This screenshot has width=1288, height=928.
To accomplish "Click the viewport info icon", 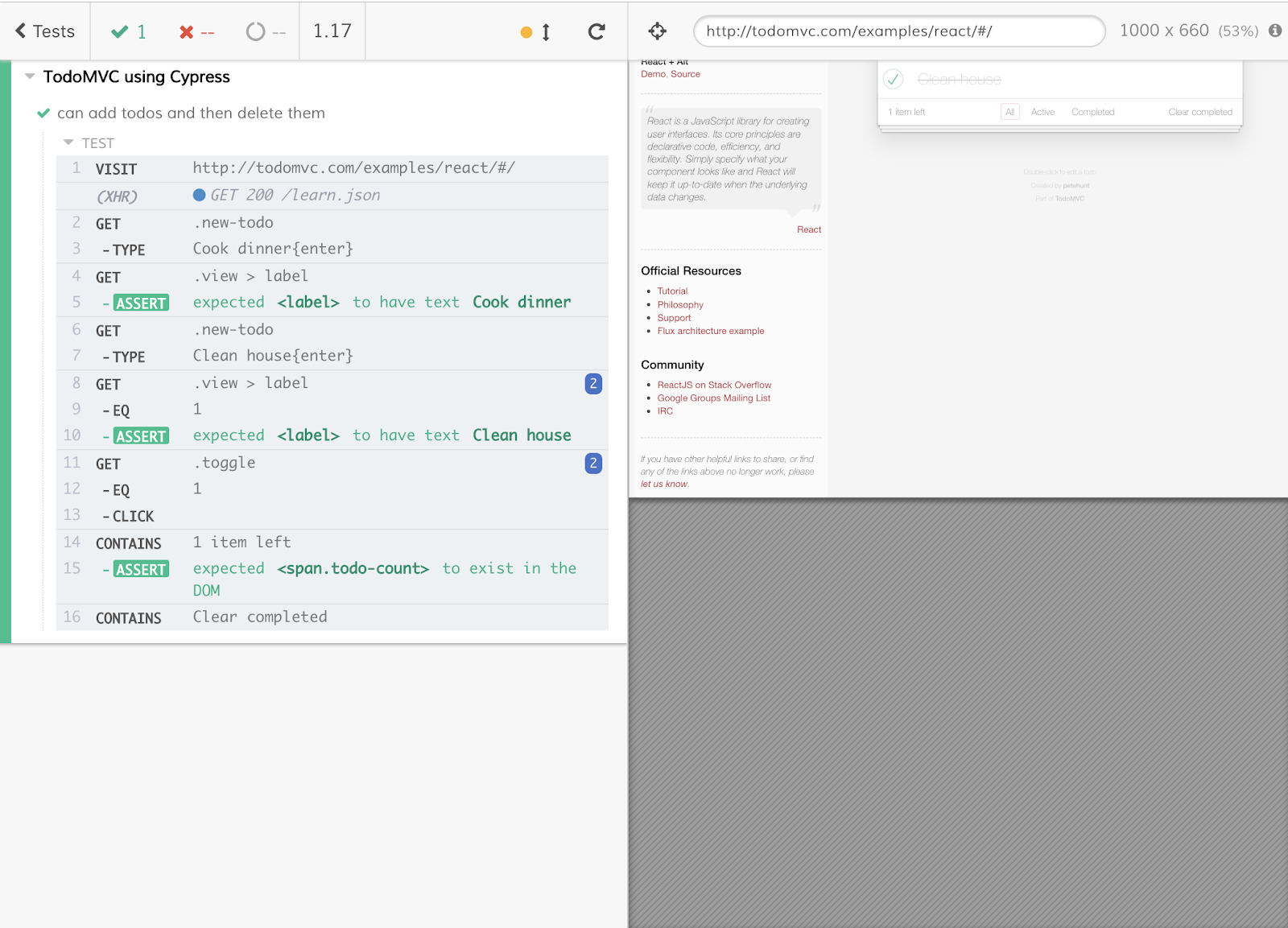I will (1275, 31).
